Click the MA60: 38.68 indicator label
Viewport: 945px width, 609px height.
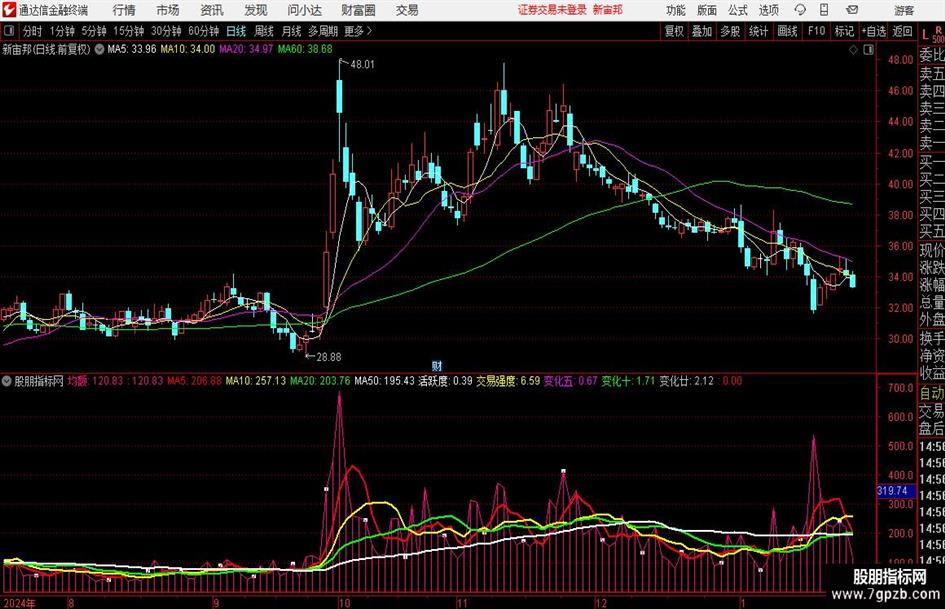pos(305,49)
